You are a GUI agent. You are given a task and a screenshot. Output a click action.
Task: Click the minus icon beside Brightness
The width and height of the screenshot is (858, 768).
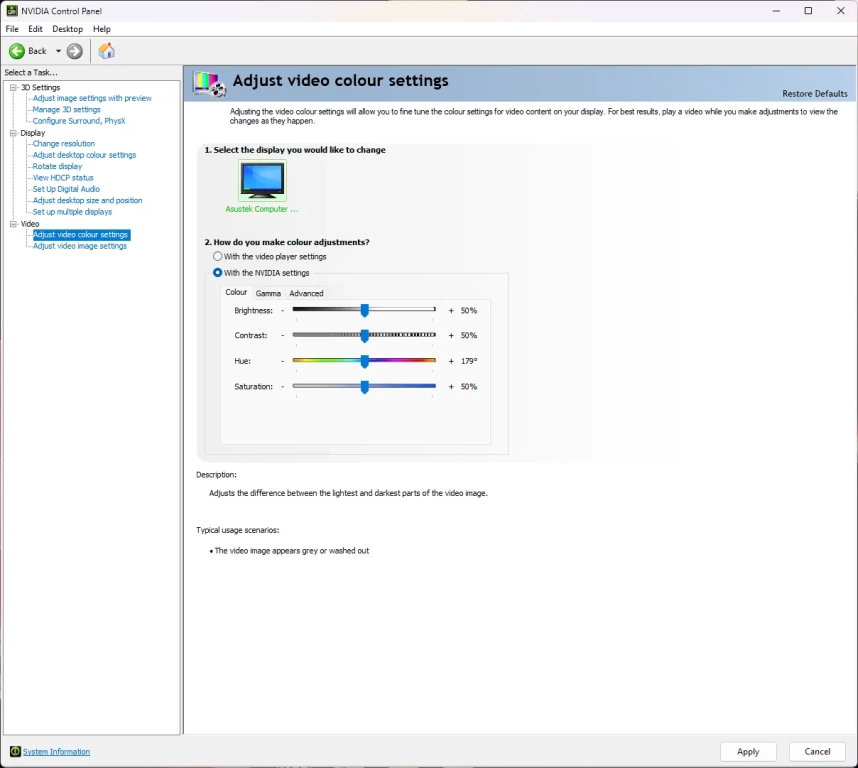(x=282, y=311)
